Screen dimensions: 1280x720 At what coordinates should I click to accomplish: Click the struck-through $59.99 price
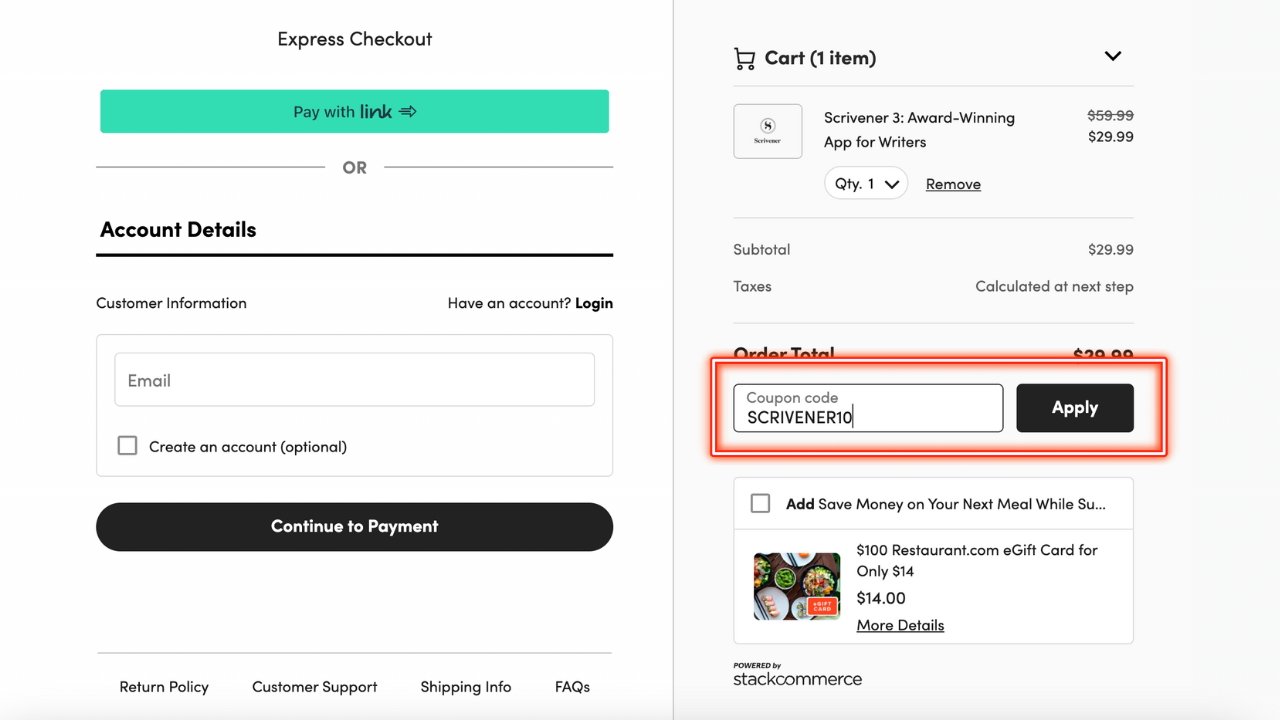pos(1111,115)
